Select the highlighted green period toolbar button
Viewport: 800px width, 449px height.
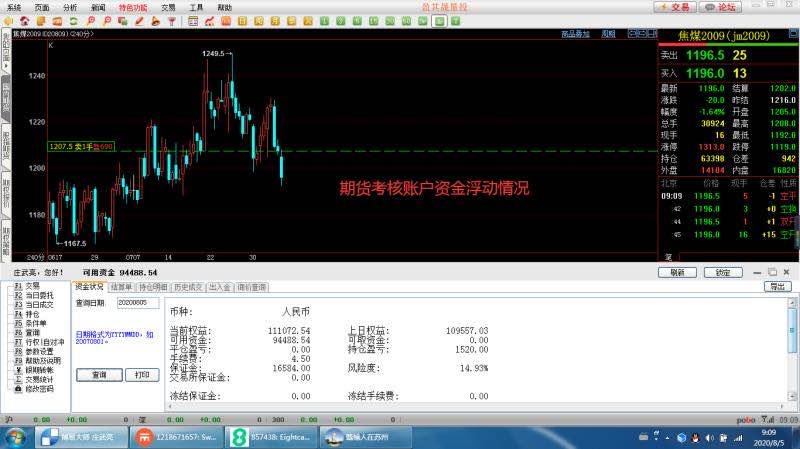439,21
